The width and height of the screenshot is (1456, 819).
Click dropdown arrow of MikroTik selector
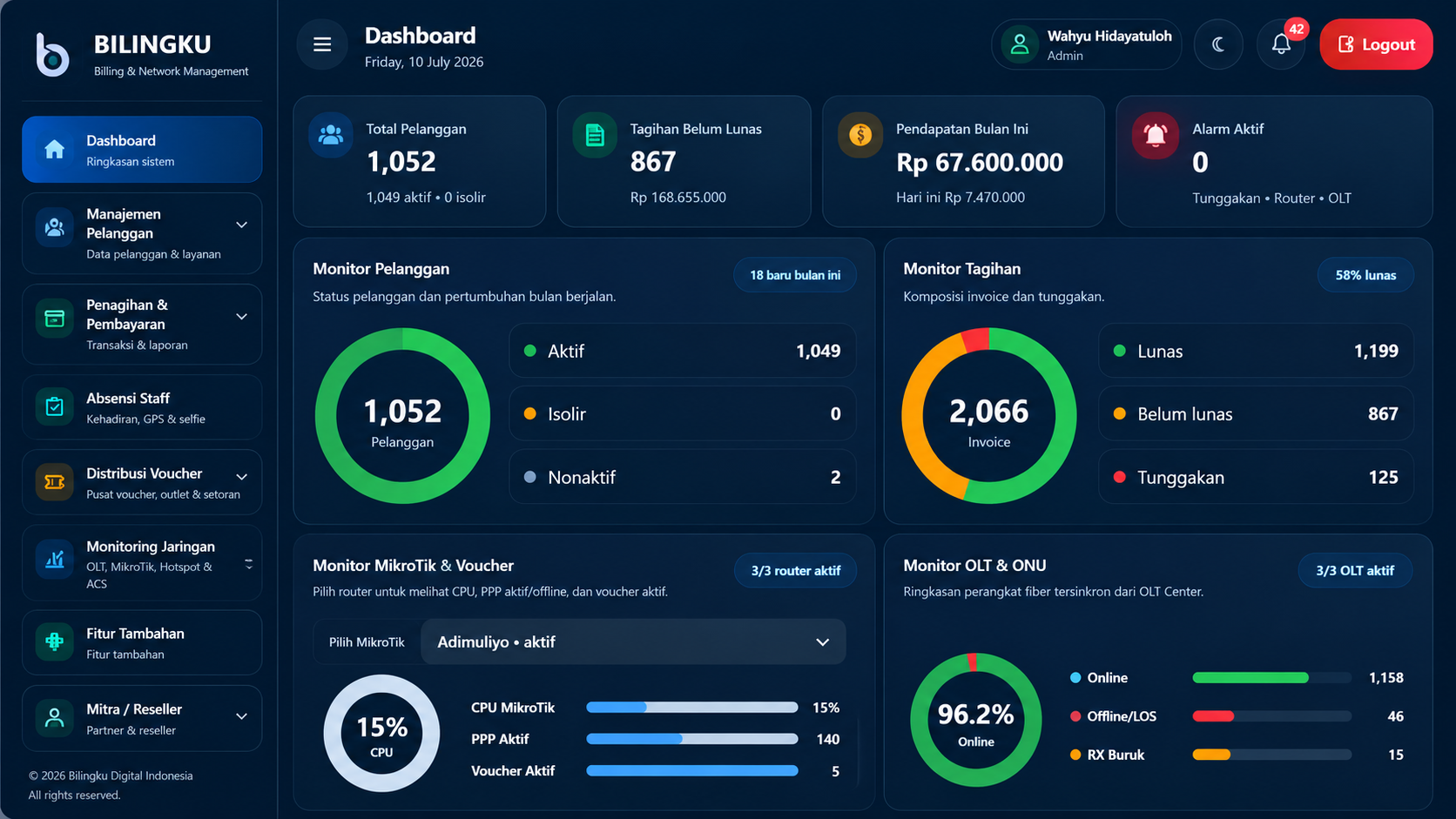pos(822,642)
